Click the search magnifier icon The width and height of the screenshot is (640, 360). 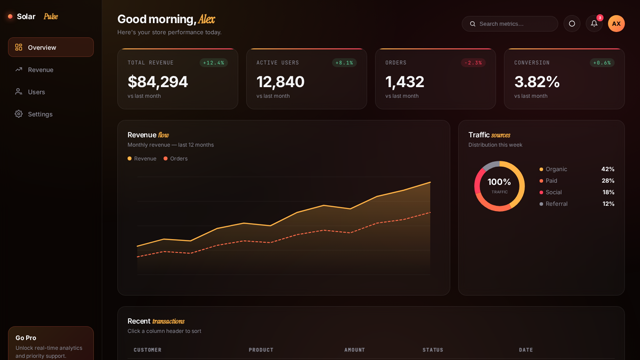coord(472,24)
